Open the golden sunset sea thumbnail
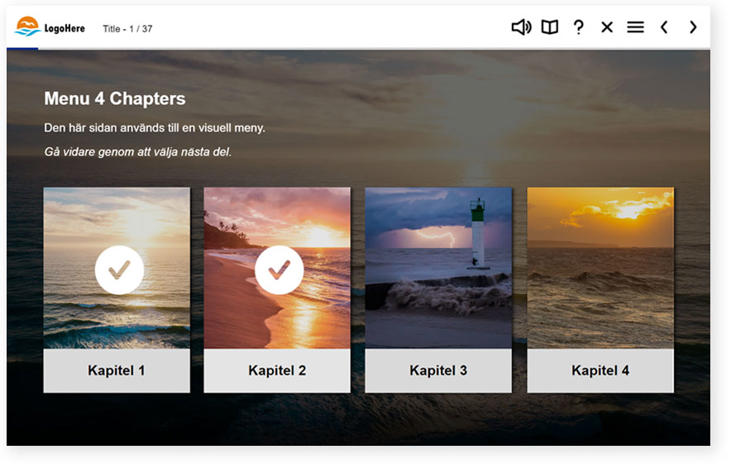 click(600, 267)
